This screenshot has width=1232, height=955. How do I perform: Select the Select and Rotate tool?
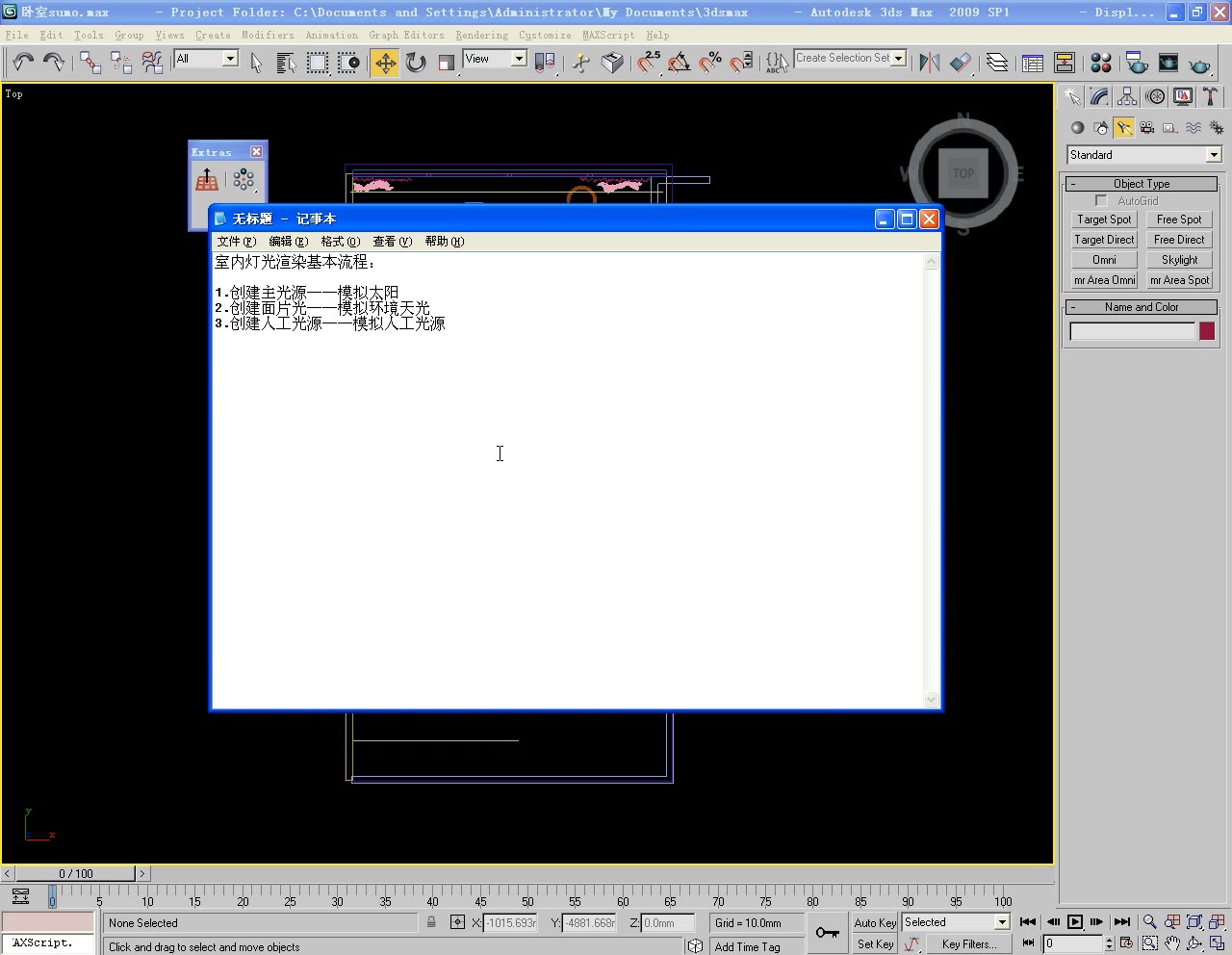click(415, 62)
